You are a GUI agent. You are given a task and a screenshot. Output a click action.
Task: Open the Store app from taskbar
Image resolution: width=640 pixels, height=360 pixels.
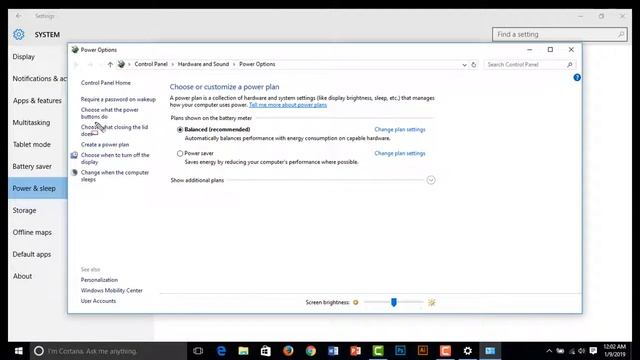point(266,351)
